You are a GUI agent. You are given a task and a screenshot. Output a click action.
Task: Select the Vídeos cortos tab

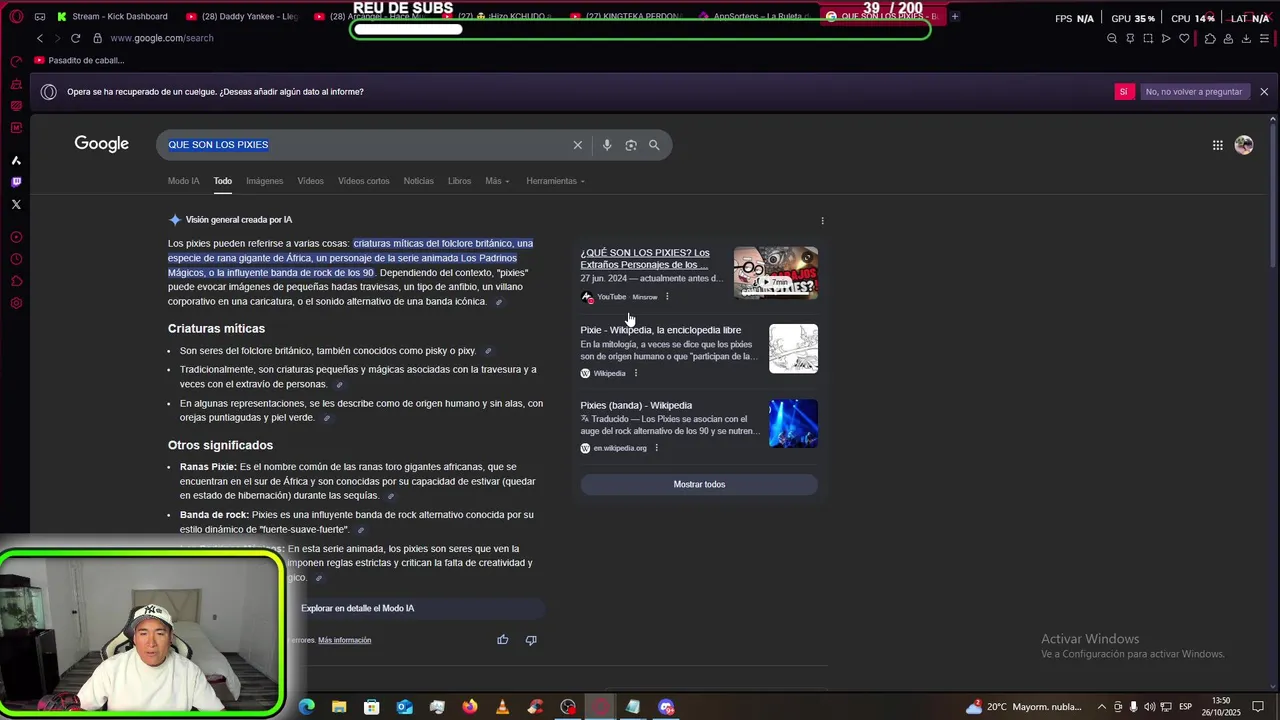[363, 181]
